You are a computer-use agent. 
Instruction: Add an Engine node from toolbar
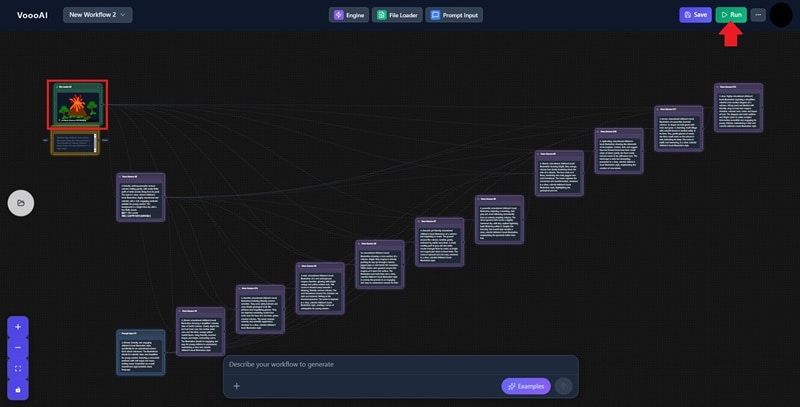(349, 15)
